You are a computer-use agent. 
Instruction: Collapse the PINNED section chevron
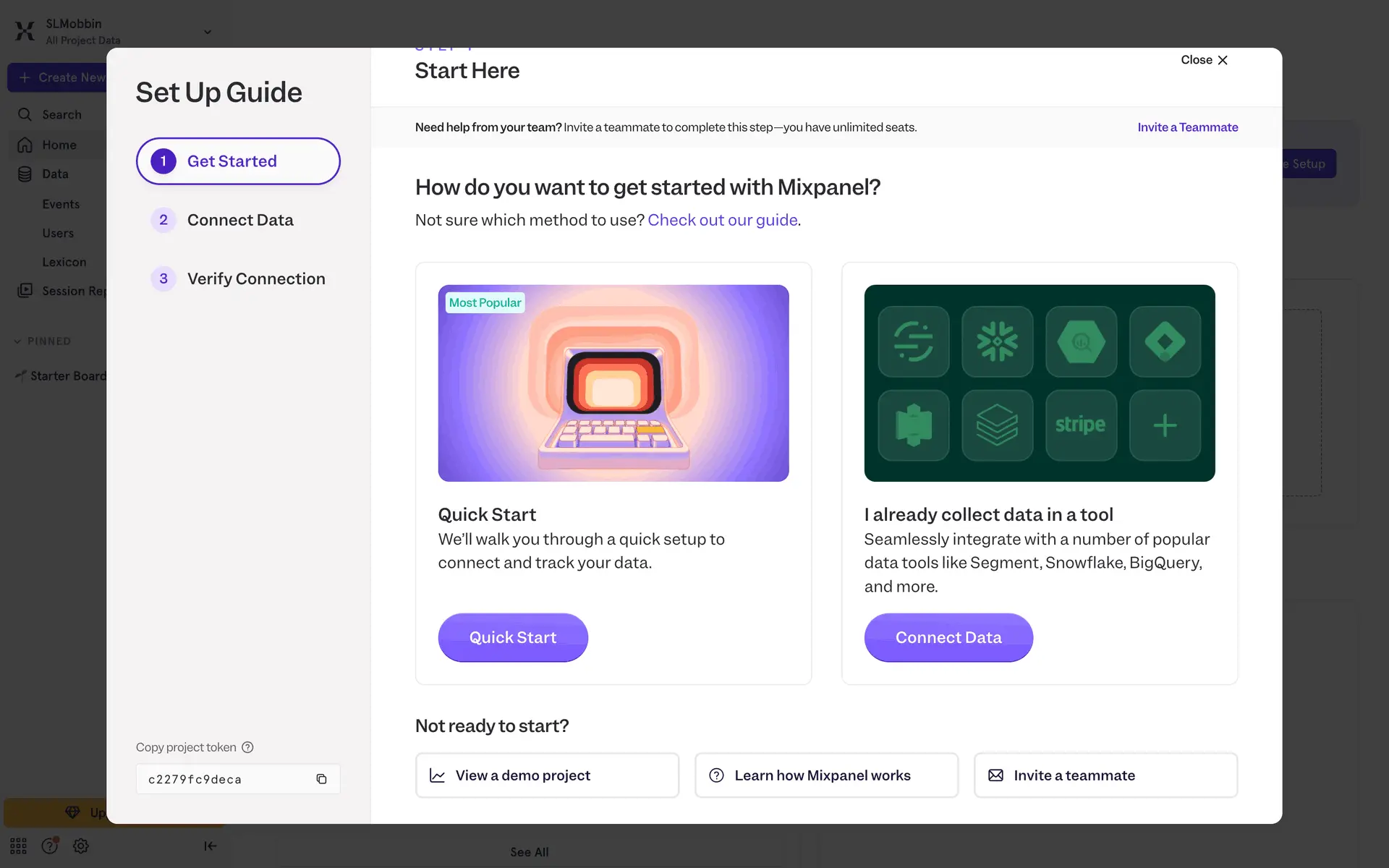(17, 341)
